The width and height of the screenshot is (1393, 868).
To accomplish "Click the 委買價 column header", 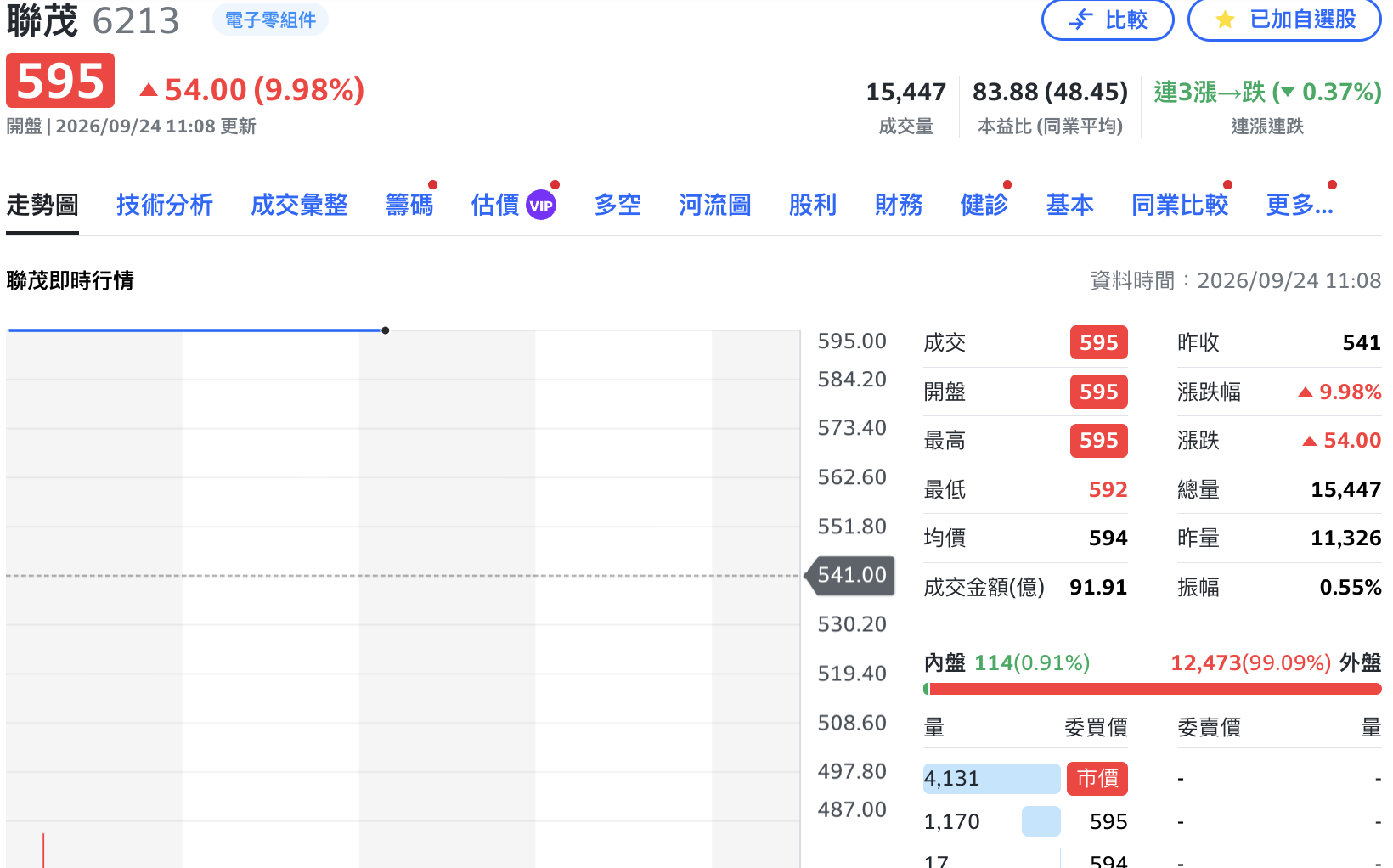I will coord(1096,727).
